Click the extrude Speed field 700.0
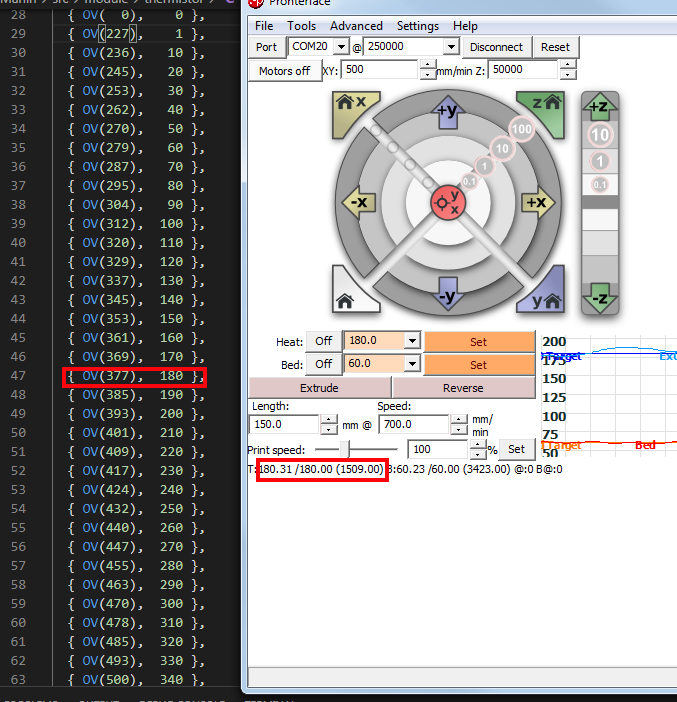 [413, 424]
